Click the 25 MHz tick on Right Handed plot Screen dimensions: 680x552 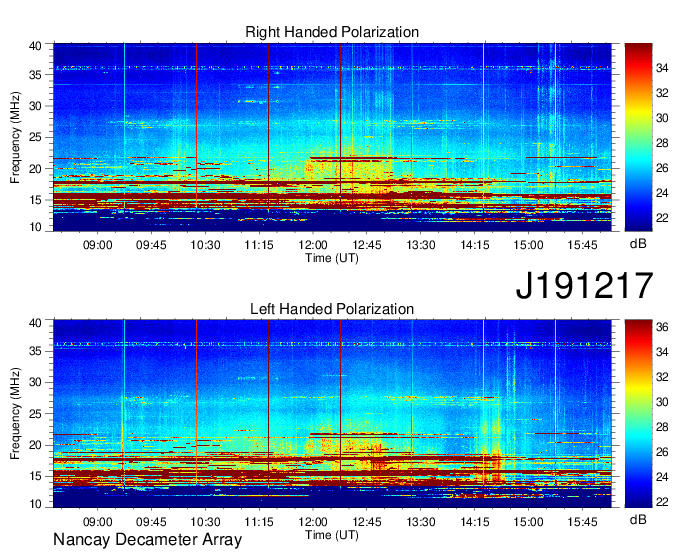pyautogui.click(x=35, y=137)
